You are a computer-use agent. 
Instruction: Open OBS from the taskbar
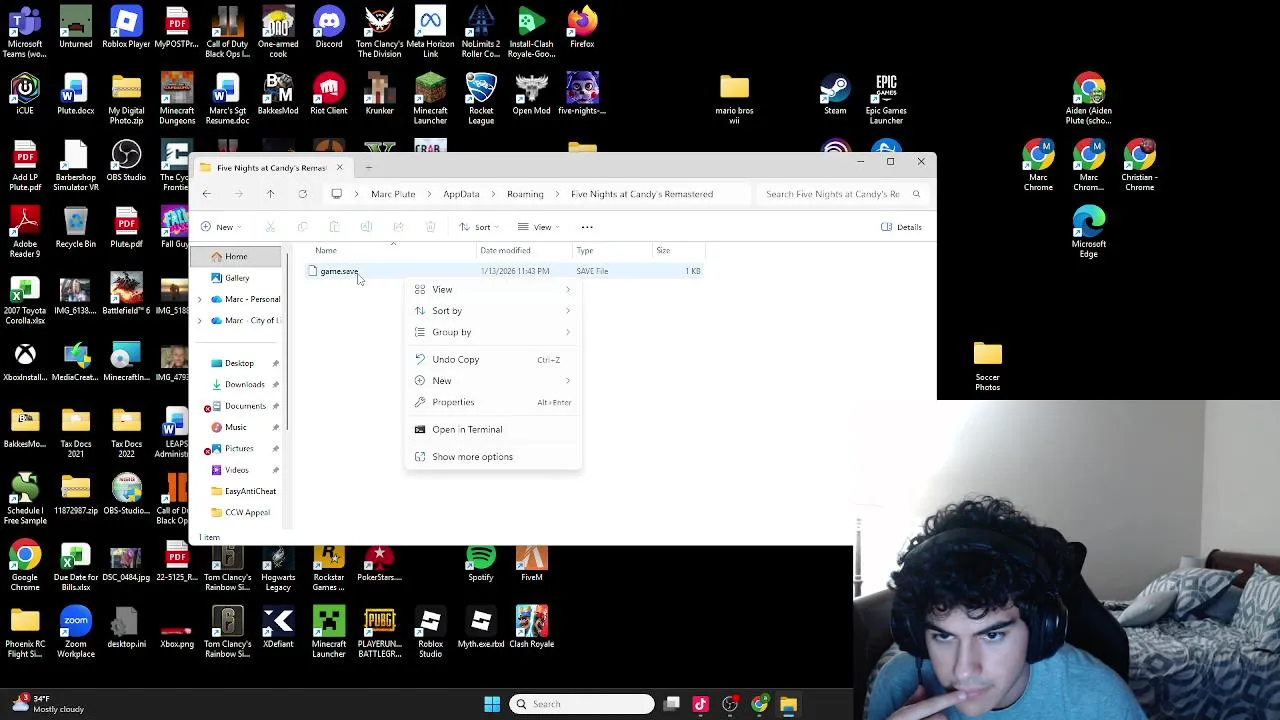click(x=730, y=704)
